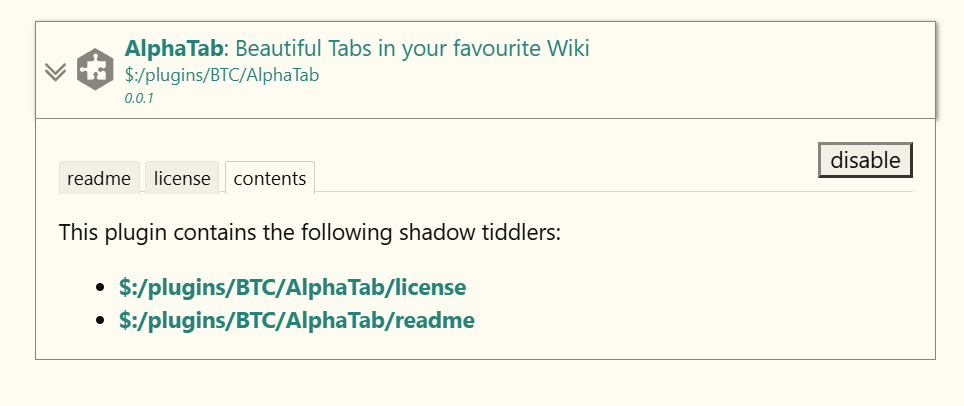
Task: Switch to the readme tab
Action: [99, 178]
